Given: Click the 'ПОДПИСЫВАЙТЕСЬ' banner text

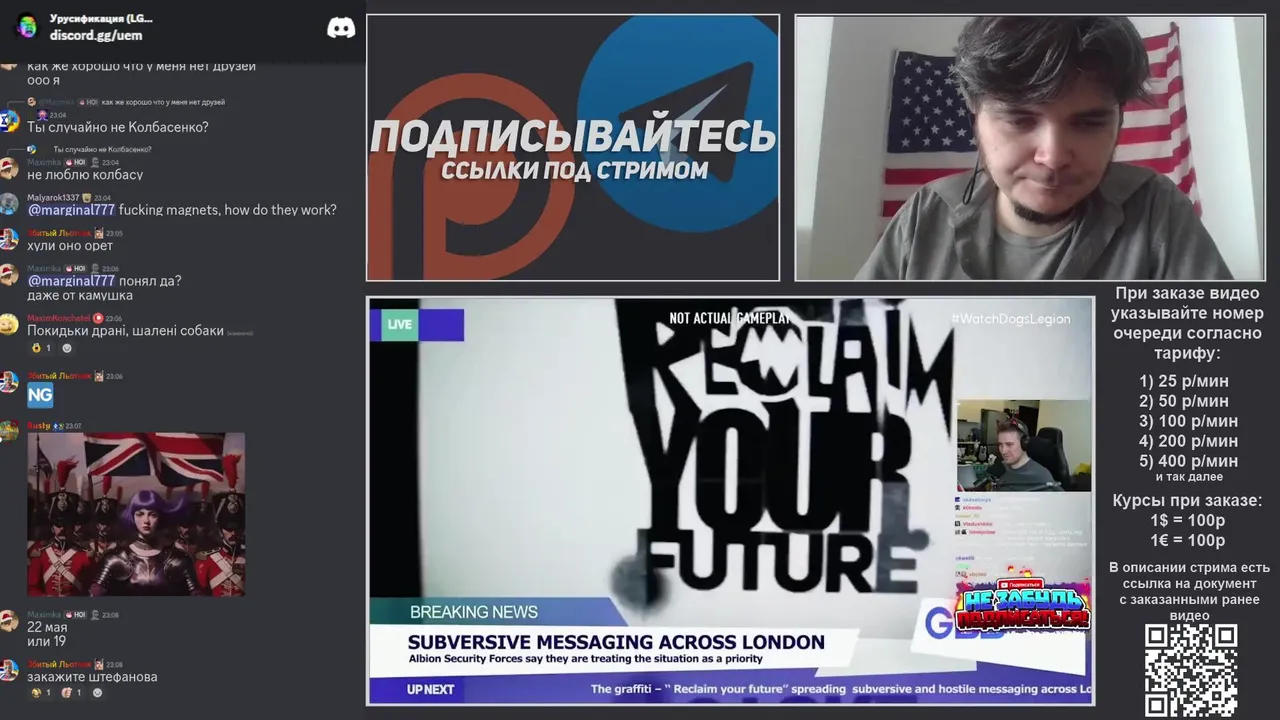Looking at the screenshot, I should click(573, 136).
